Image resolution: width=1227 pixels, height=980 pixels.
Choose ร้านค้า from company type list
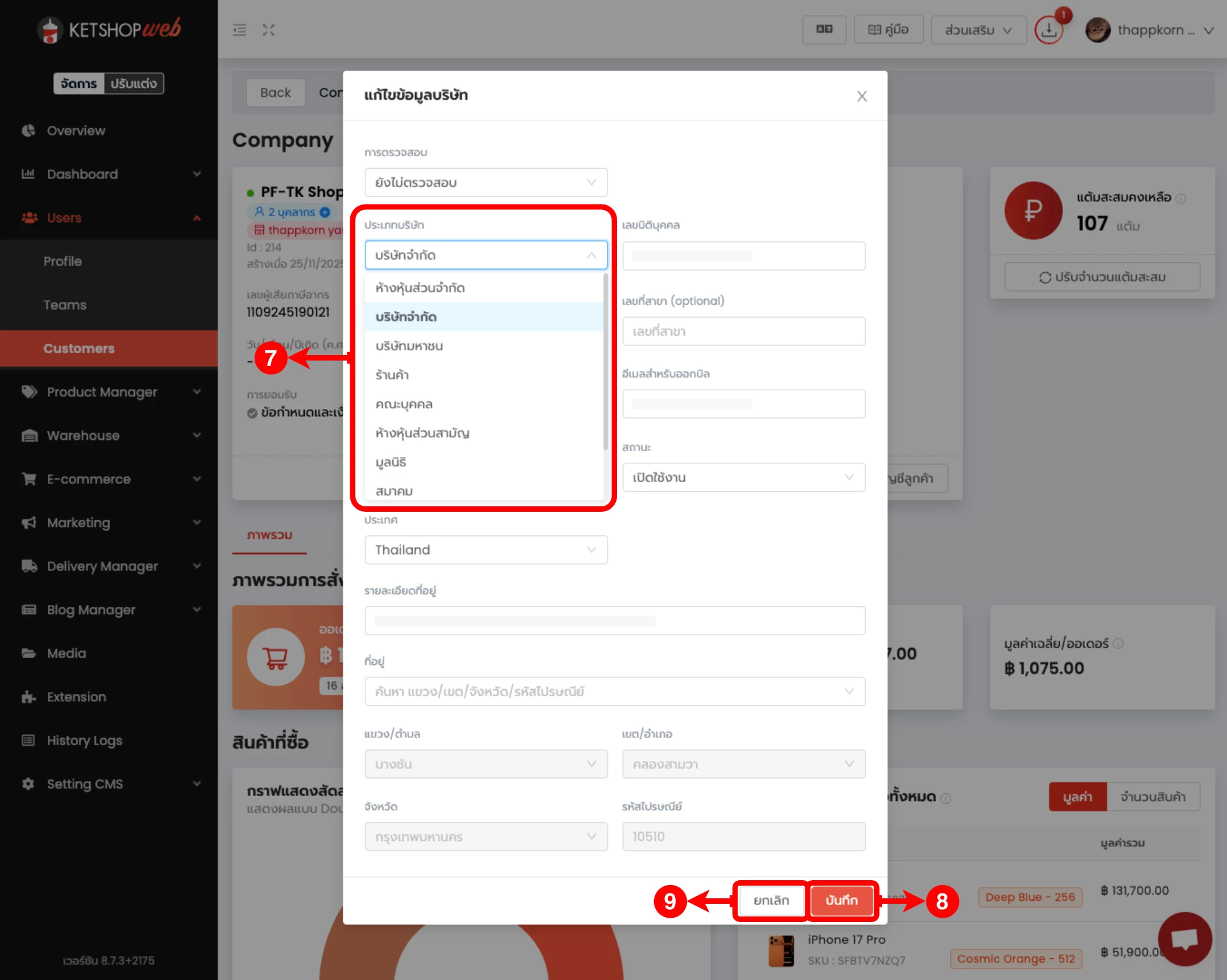point(392,375)
